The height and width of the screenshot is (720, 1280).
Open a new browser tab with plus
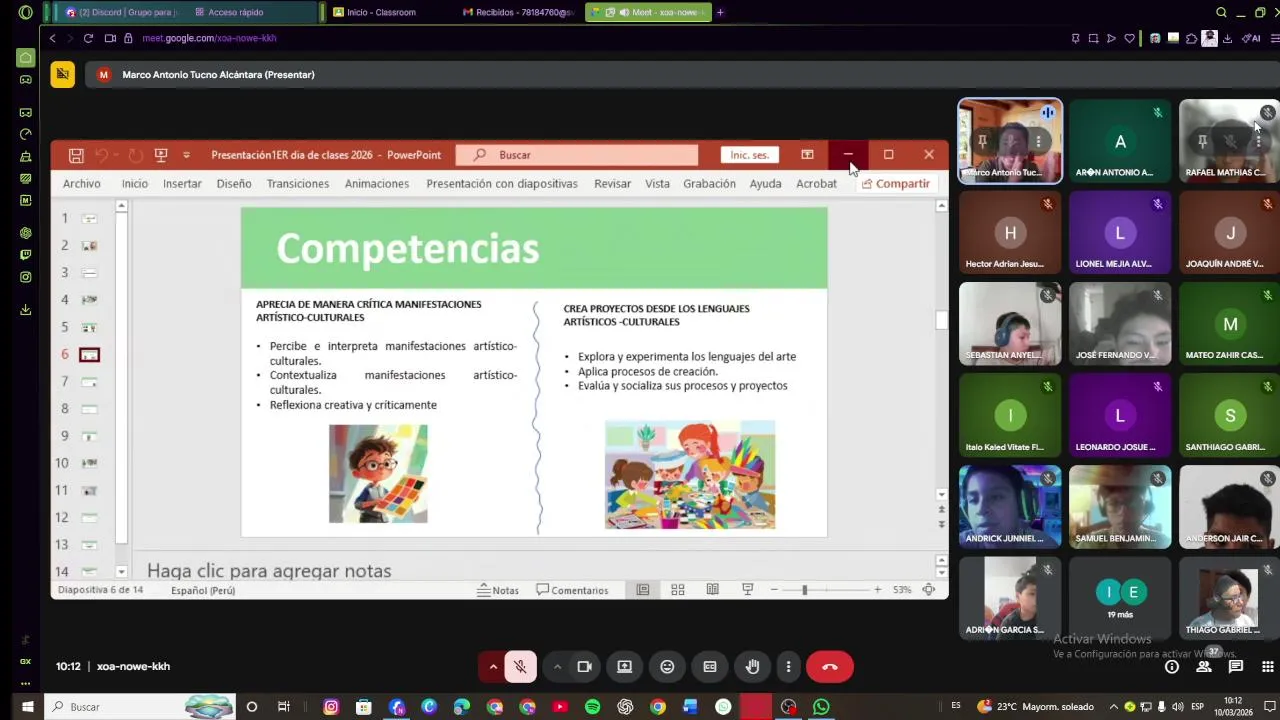720,12
